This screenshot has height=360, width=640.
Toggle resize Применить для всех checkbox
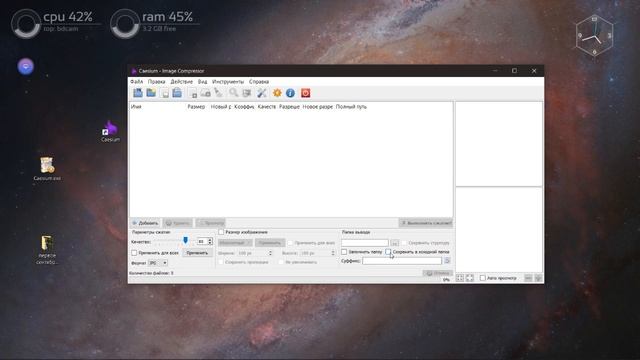coord(290,243)
